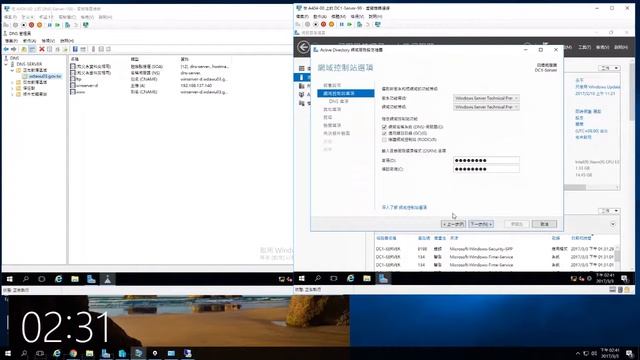Click confirm password input field
Image resolution: width=640 pixels, height=360 pixels.
pos(486,169)
